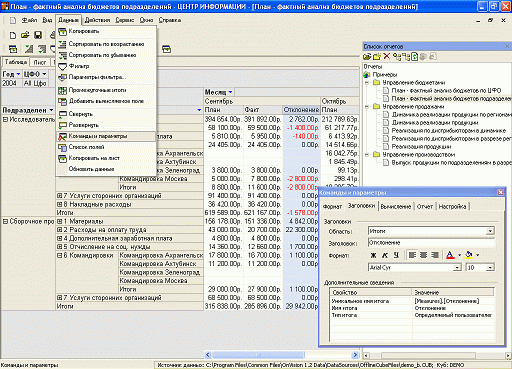Toggle Underline format button in dialog
The image size is (512, 369).
[x=396, y=255]
